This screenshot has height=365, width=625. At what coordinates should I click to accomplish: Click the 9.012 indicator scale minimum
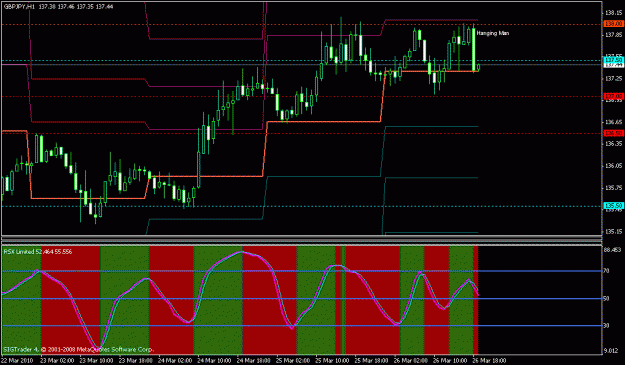[611, 351]
